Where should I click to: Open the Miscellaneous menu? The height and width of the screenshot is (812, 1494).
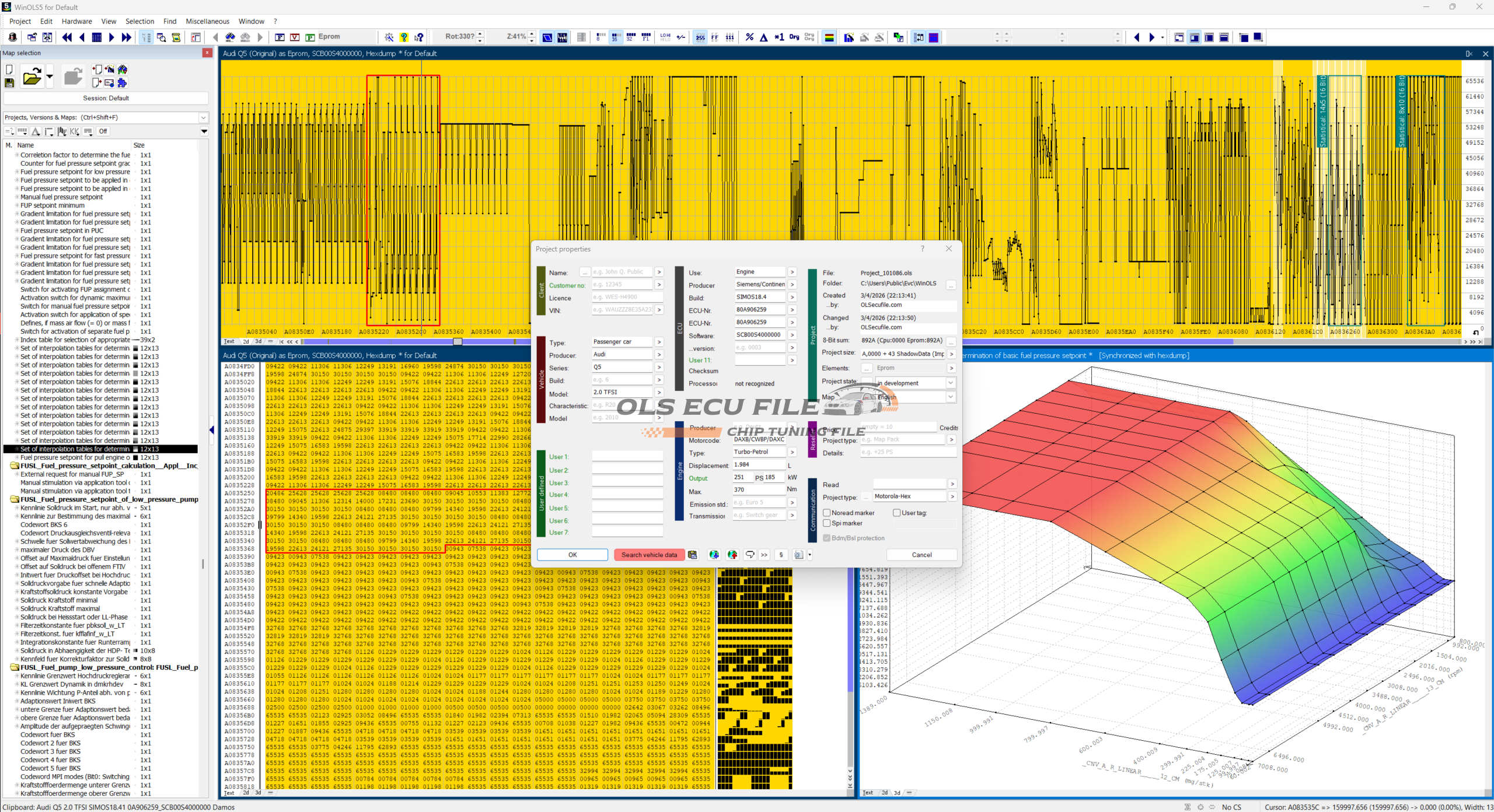207,21
